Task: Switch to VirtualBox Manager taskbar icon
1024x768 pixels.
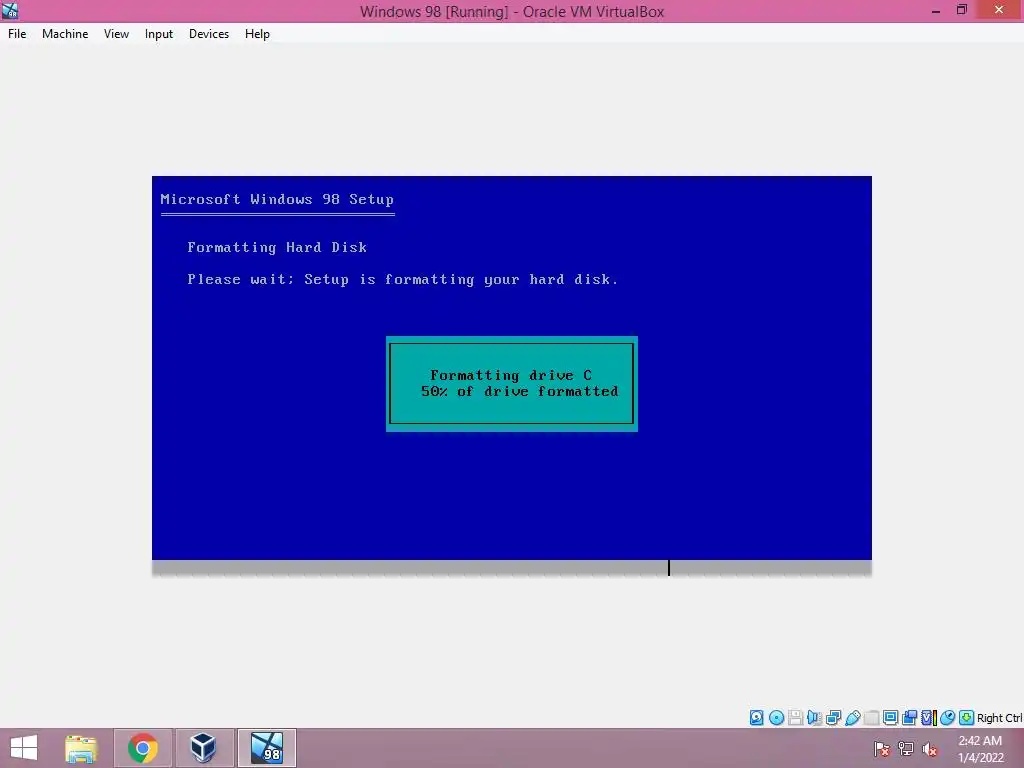Action: [x=203, y=748]
